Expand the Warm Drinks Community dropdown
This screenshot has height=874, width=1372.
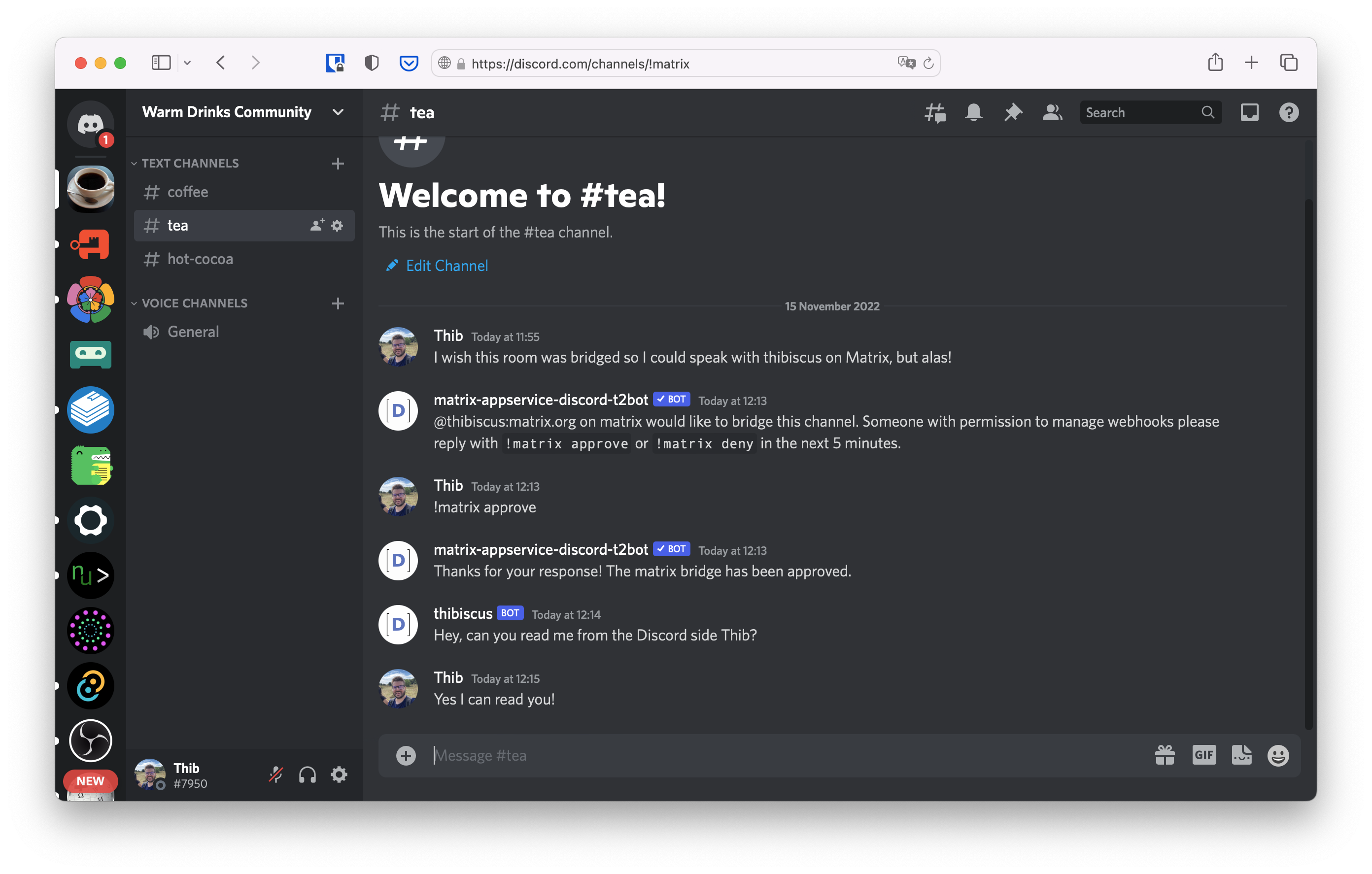tap(339, 112)
